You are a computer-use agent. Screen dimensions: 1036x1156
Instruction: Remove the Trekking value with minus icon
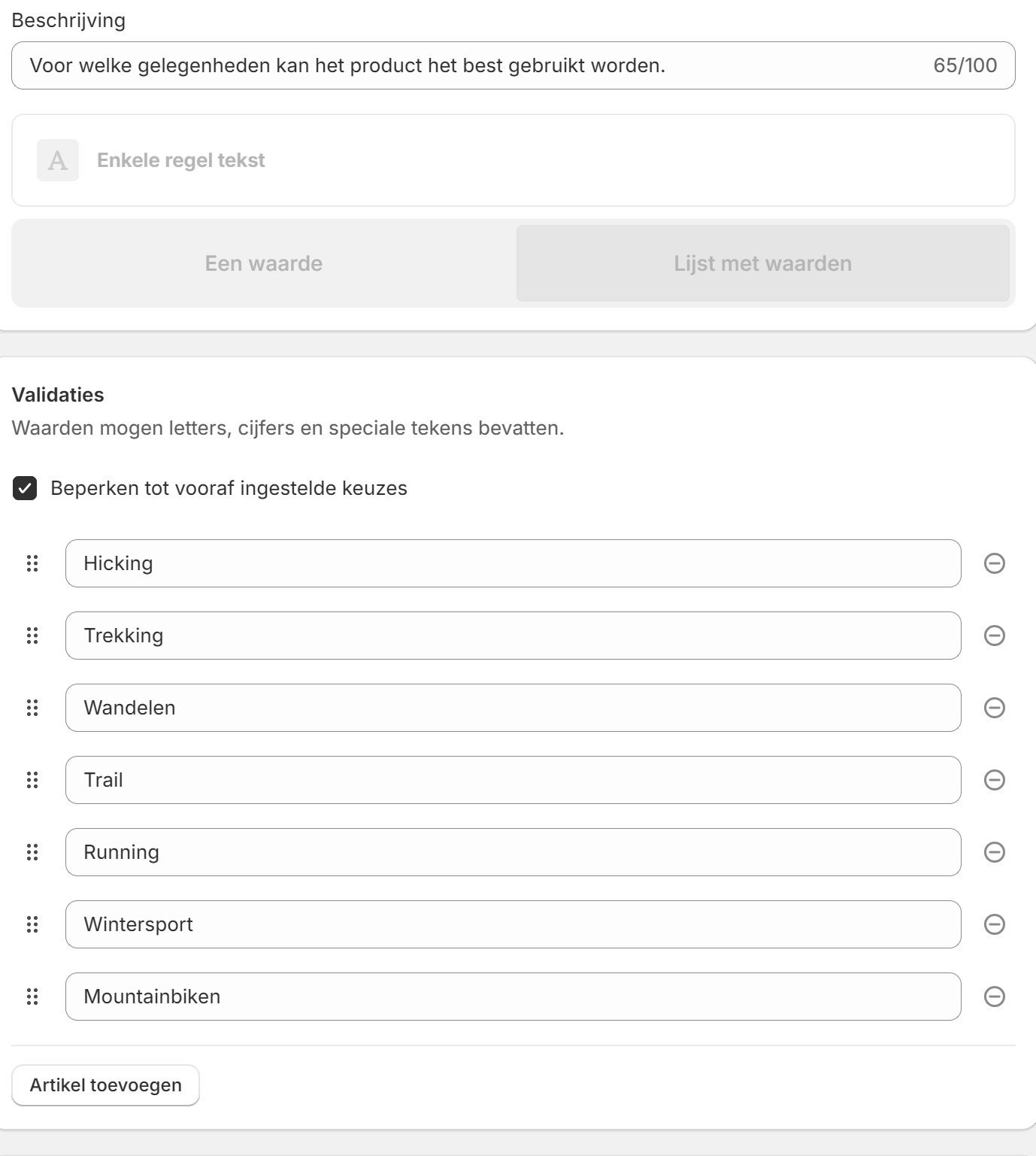[994, 636]
